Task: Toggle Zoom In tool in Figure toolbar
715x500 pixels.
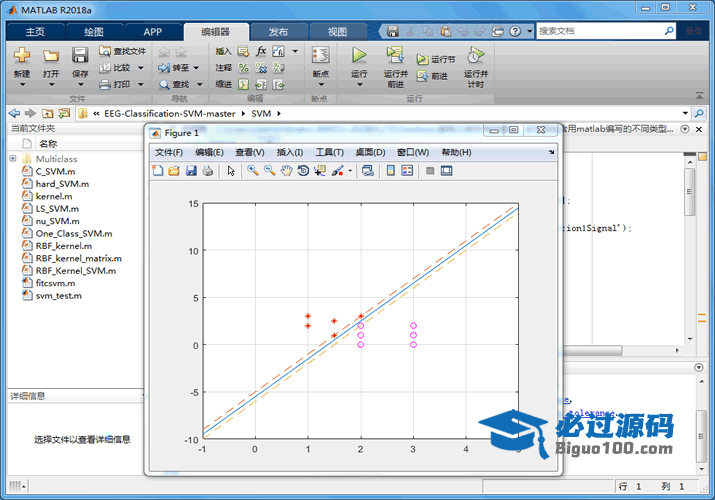Action: point(253,171)
